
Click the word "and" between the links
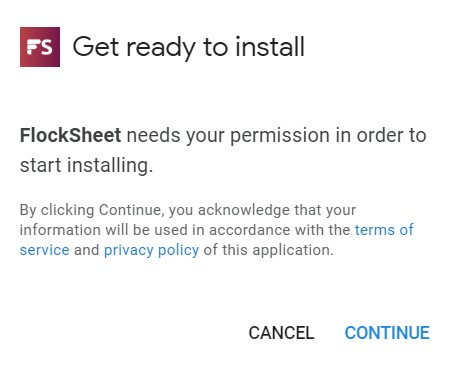coord(87,250)
